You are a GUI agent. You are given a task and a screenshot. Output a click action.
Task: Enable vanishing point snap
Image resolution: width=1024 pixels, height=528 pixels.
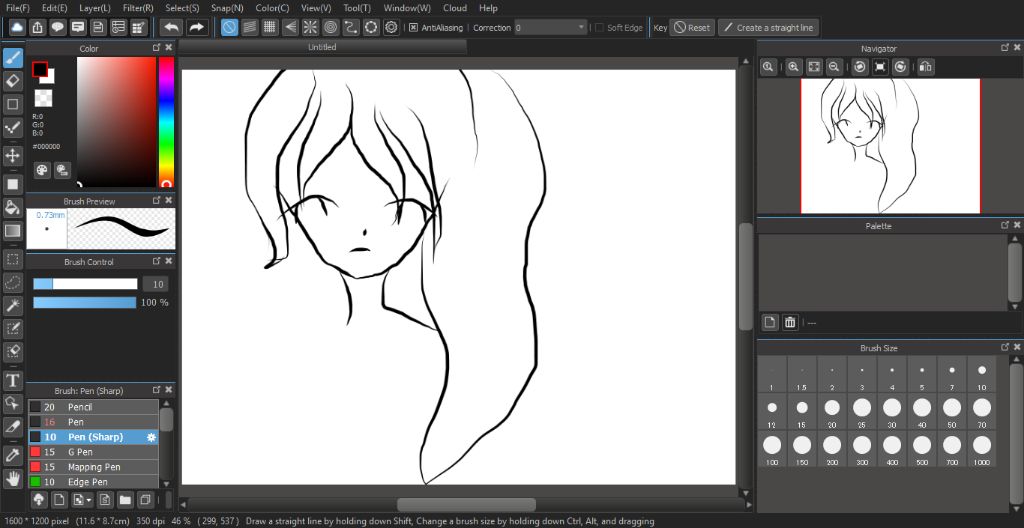290,27
